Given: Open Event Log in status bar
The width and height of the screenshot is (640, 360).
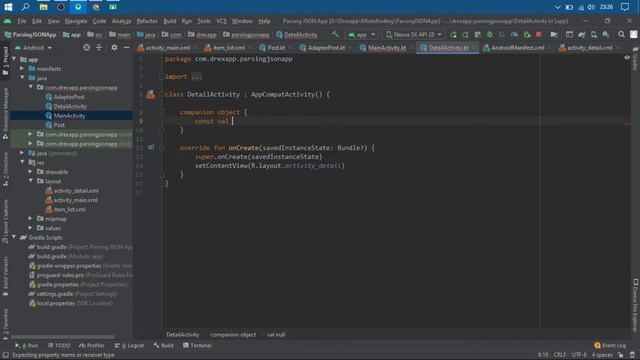Looking at the screenshot, I should pyautogui.click(x=610, y=345).
